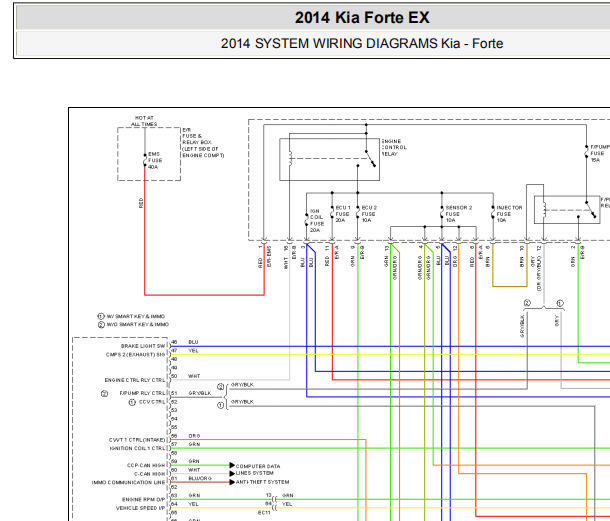Image resolution: width=610 pixels, height=521 pixels.
Task: Select 'BLU' wire color at pin 46
Action: coord(193,342)
